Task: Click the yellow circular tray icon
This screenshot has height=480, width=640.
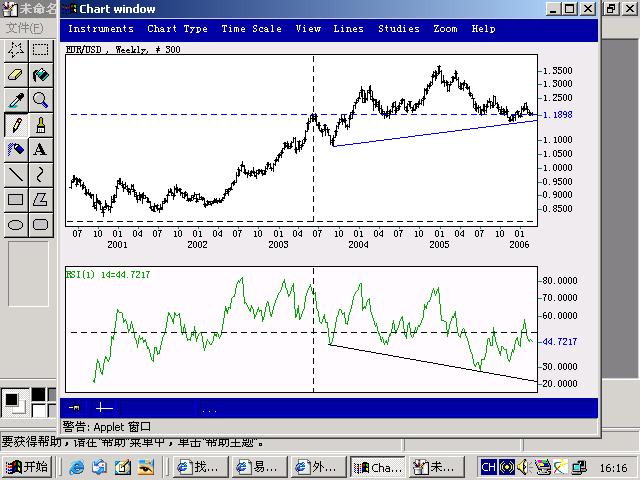Action: coord(507,467)
